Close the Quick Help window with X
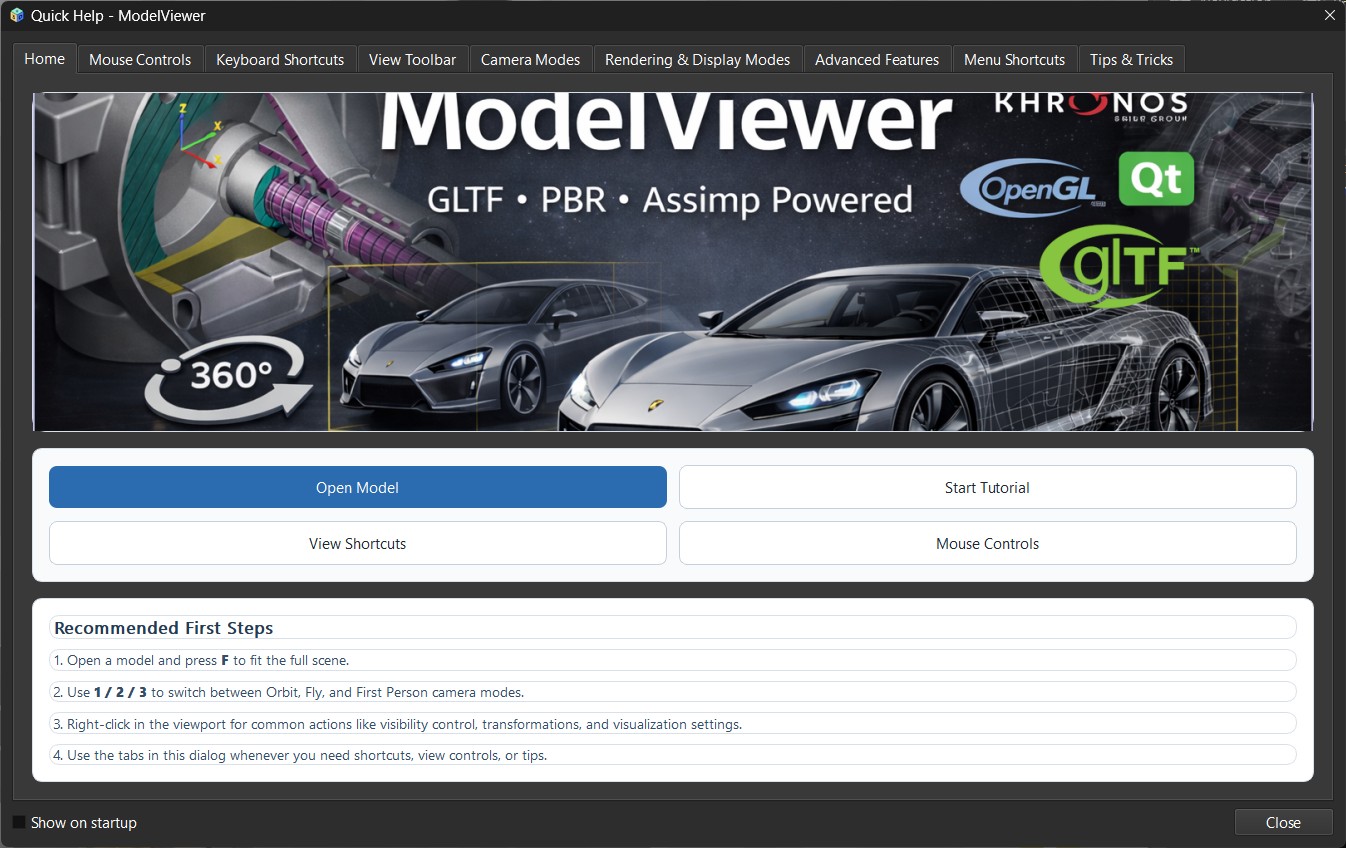Viewport: 1346px width, 848px height. (1329, 15)
